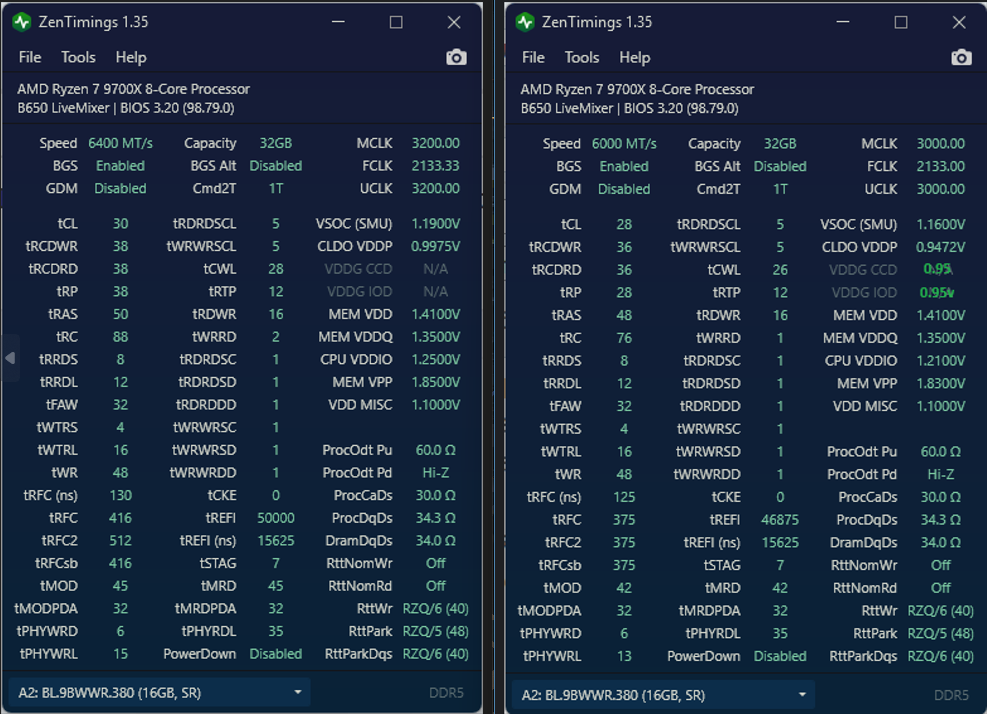Click the tREFI 46875 value
987x714 pixels.
pyautogui.click(x=780, y=519)
